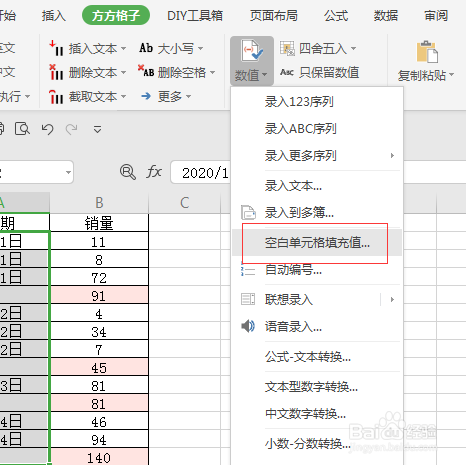
Task: Click the fx insert function icon
Action: [x=154, y=172]
